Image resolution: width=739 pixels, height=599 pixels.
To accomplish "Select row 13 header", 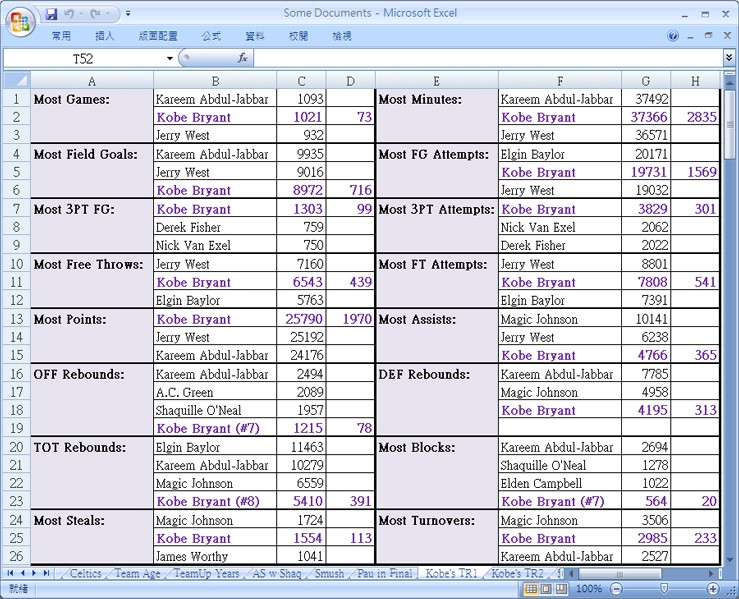I will pos(16,319).
